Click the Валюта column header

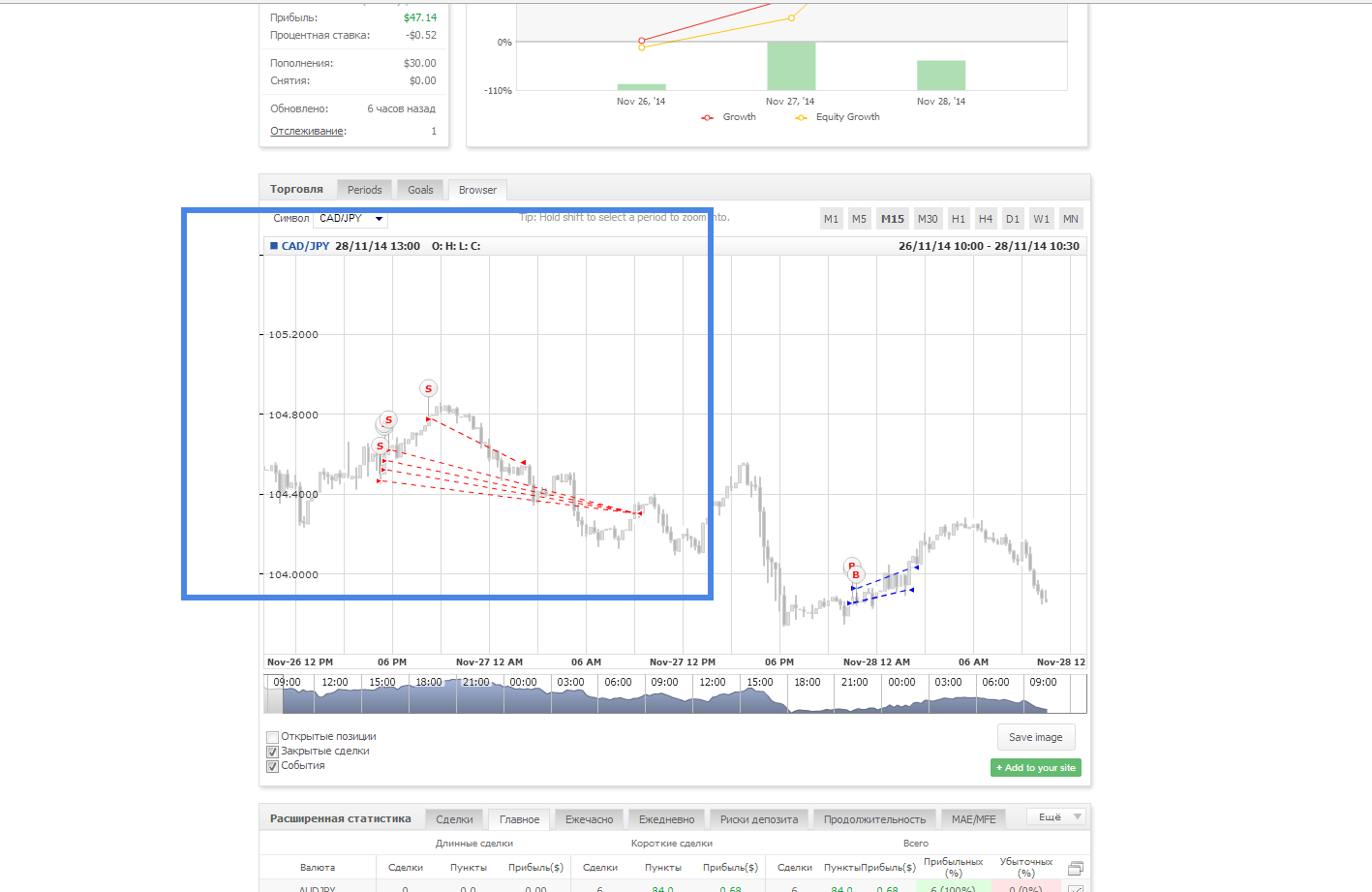coord(318,868)
